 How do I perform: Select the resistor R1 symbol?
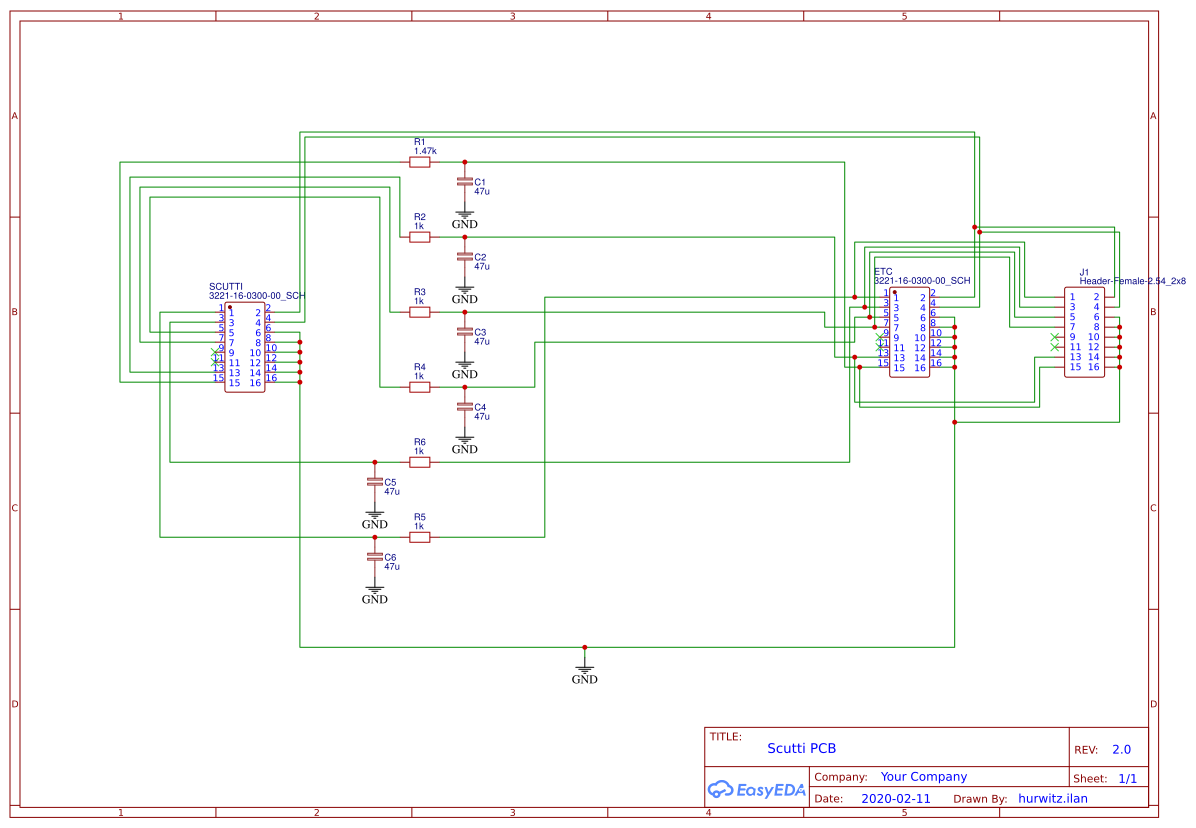[420, 160]
